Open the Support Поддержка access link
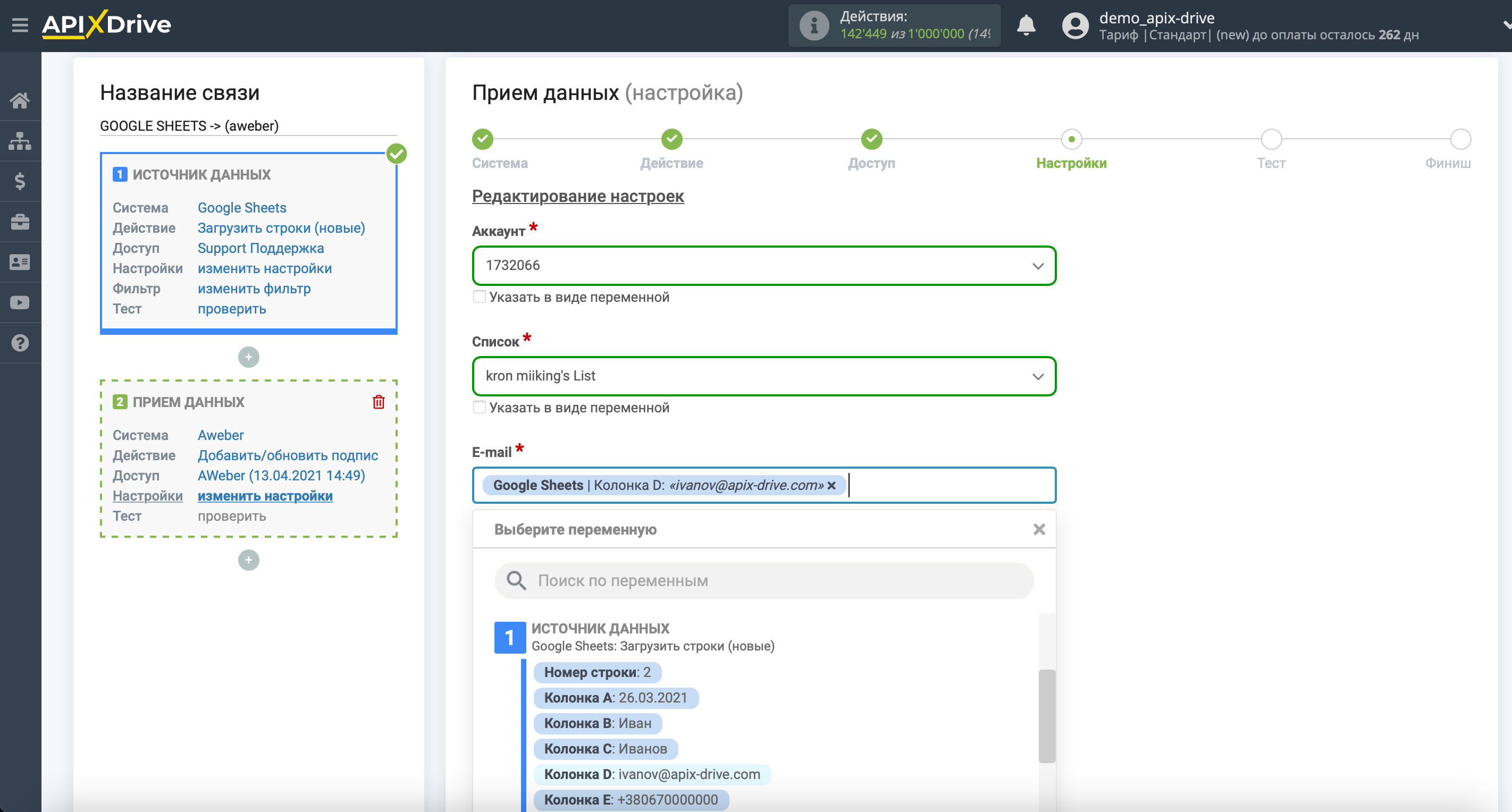The height and width of the screenshot is (812, 1512). pos(261,248)
